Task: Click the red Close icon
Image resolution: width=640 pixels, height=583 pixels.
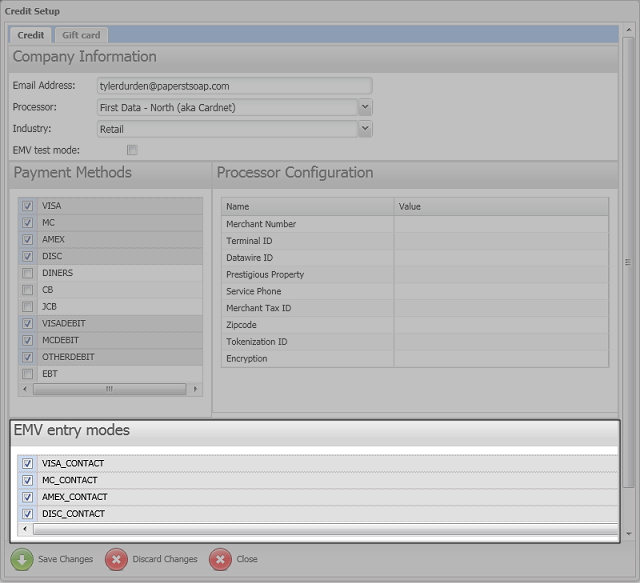Action: click(x=220, y=559)
